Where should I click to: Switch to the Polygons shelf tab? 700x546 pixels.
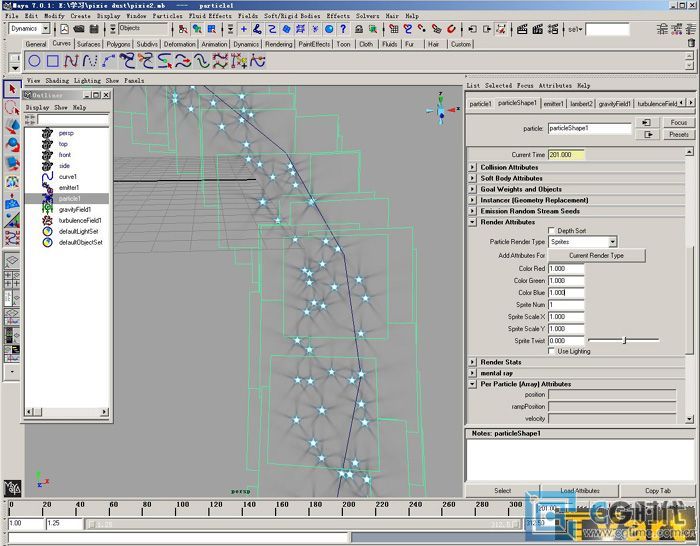point(118,44)
